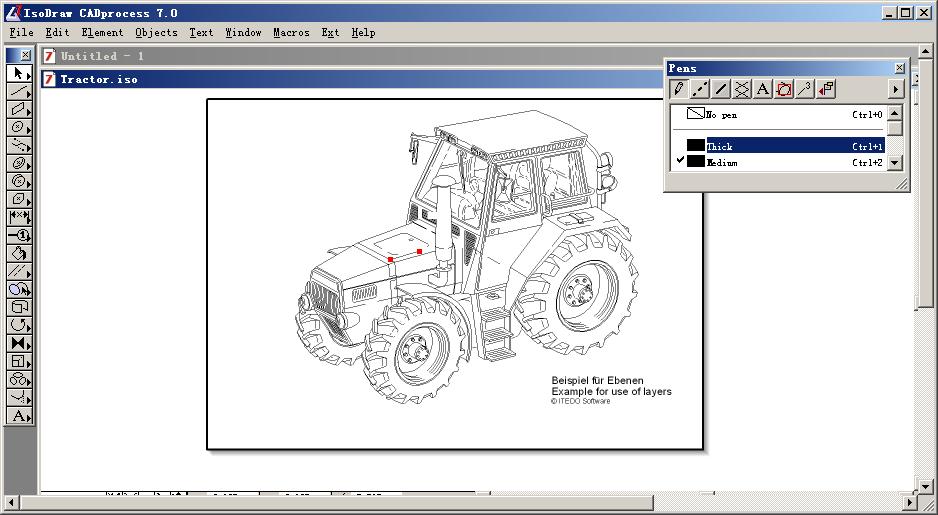Open the Text menu
Image resolution: width=938 pixels, height=515 pixels.
tap(201, 33)
